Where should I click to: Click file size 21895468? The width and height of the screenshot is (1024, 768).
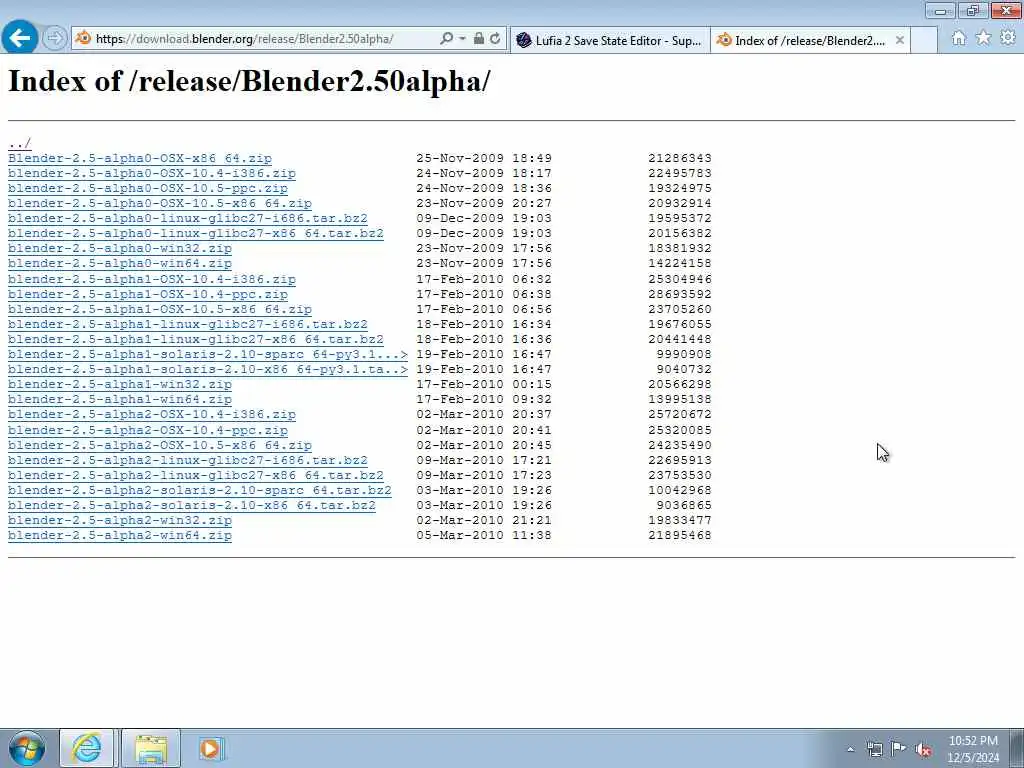(x=680, y=535)
